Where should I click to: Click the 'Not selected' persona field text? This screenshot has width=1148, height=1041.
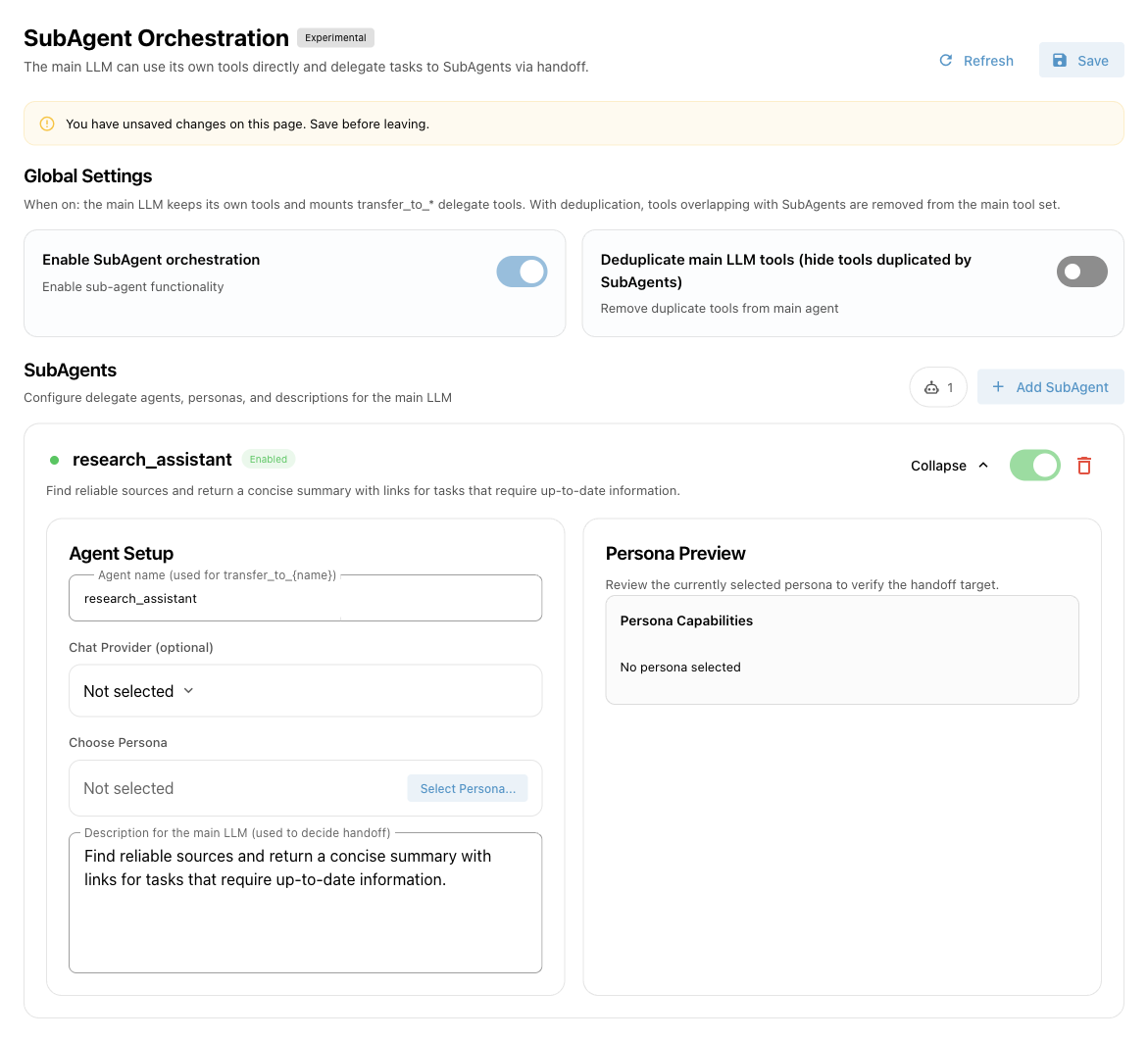128,788
